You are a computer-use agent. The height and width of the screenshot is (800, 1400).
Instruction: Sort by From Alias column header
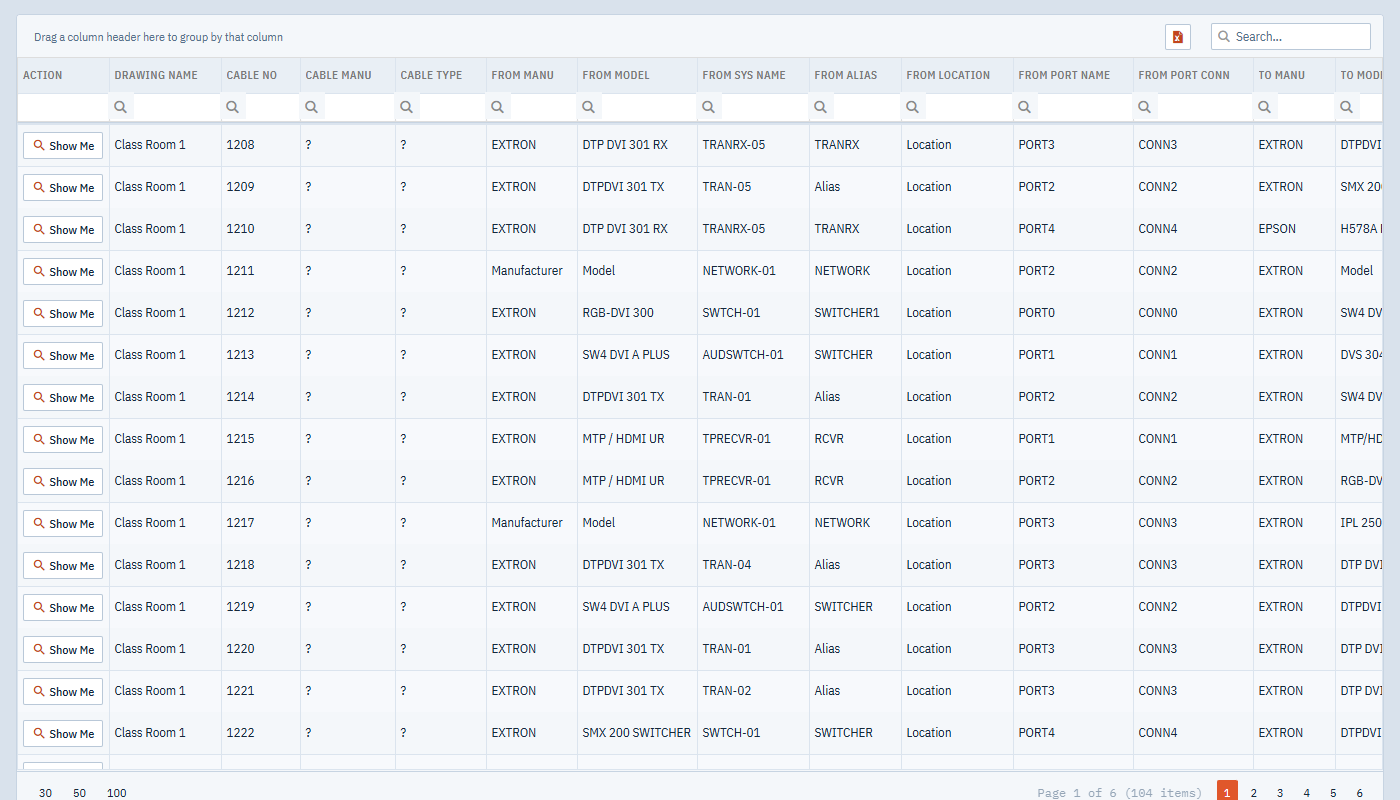pyautogui.click(x=855, y=75)
